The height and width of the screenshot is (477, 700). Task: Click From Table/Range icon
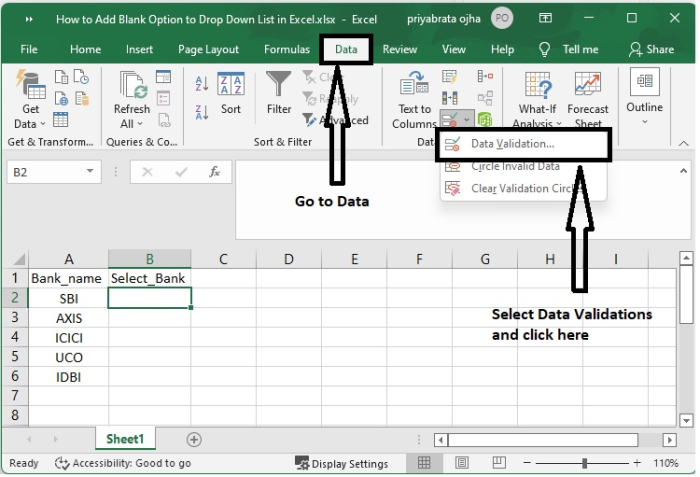pos(60,120)
